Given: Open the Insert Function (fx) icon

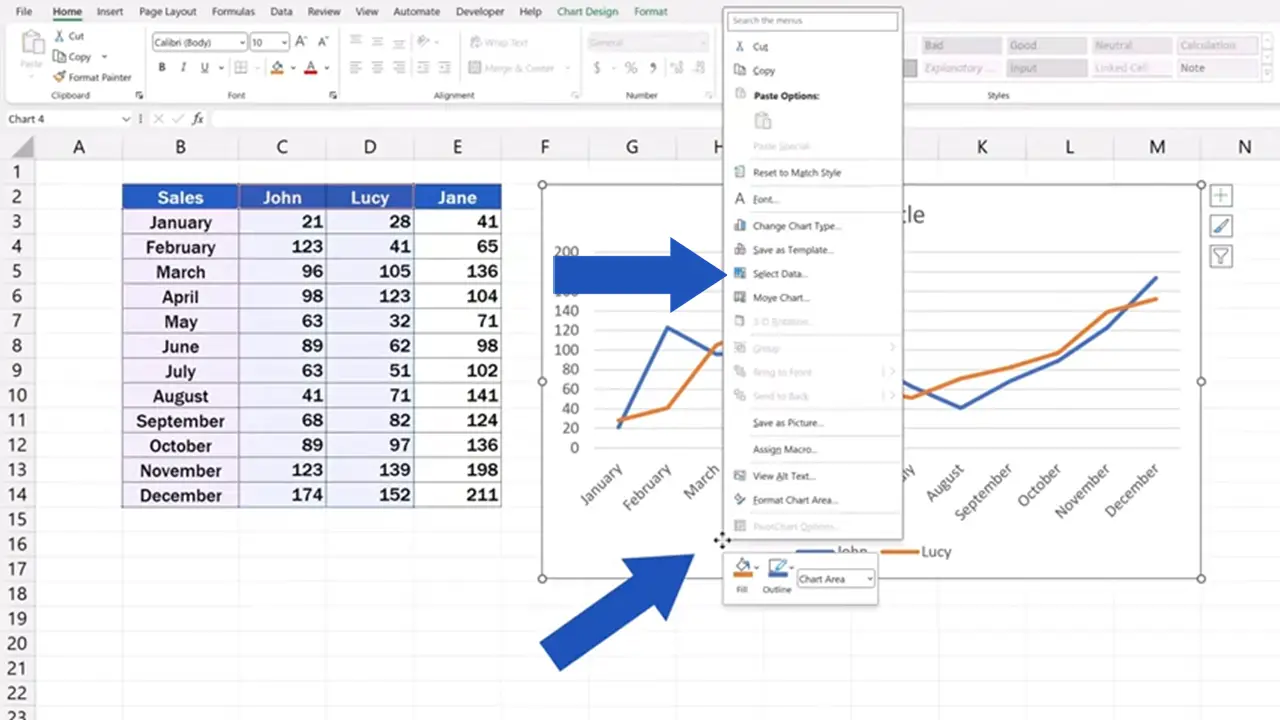Looking at the screenshot, I should (198, 118).
